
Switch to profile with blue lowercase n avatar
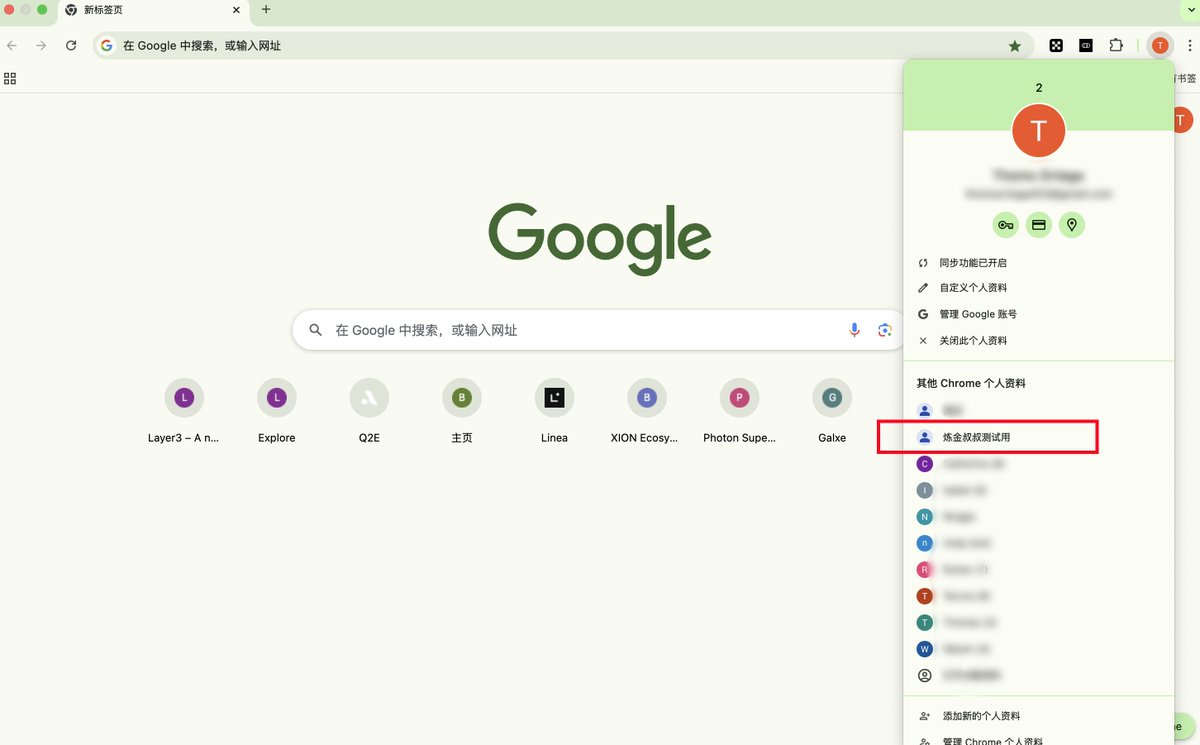(x=1039, y=543)
